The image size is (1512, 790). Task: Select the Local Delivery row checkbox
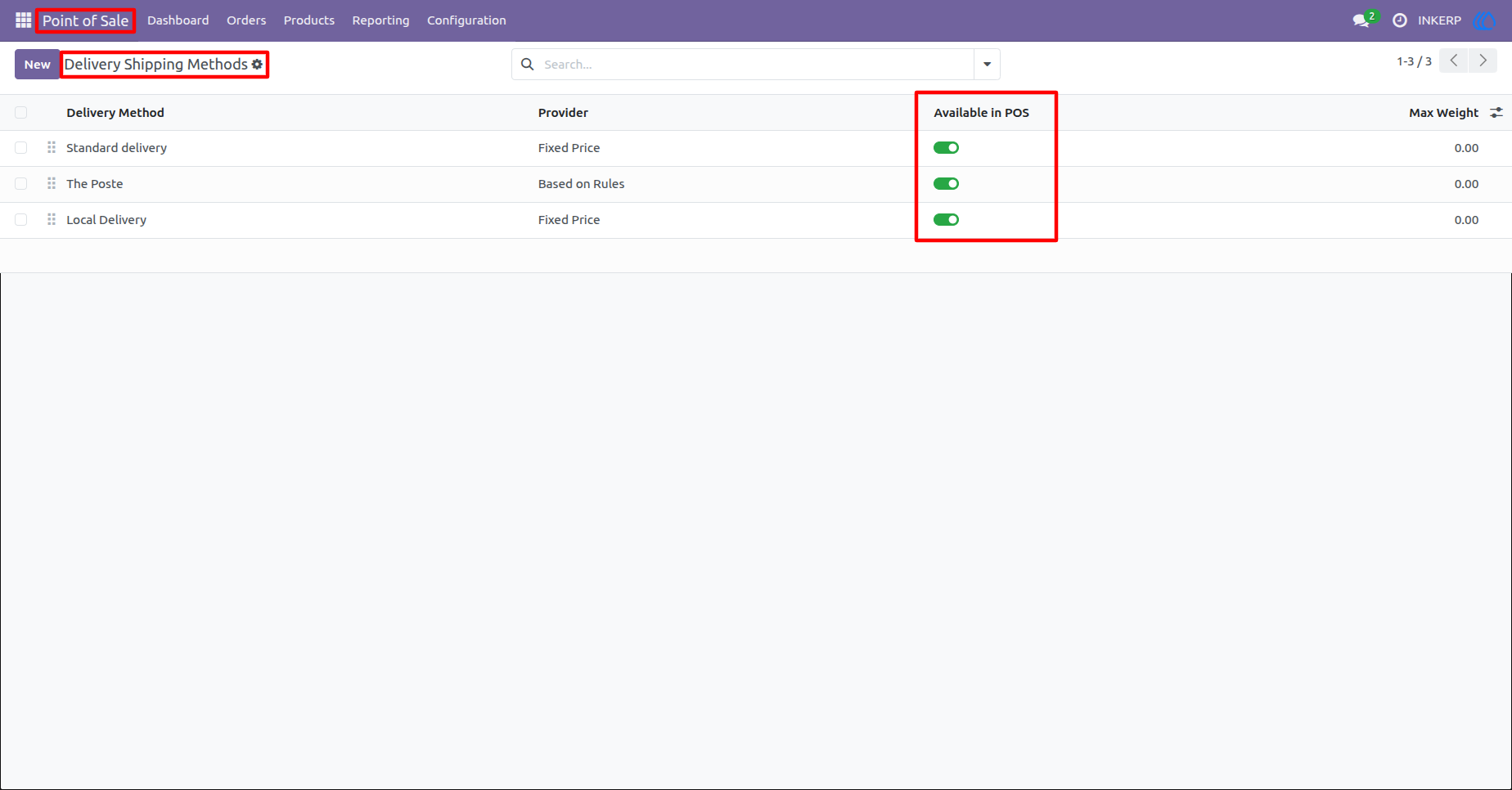[21, 219]
